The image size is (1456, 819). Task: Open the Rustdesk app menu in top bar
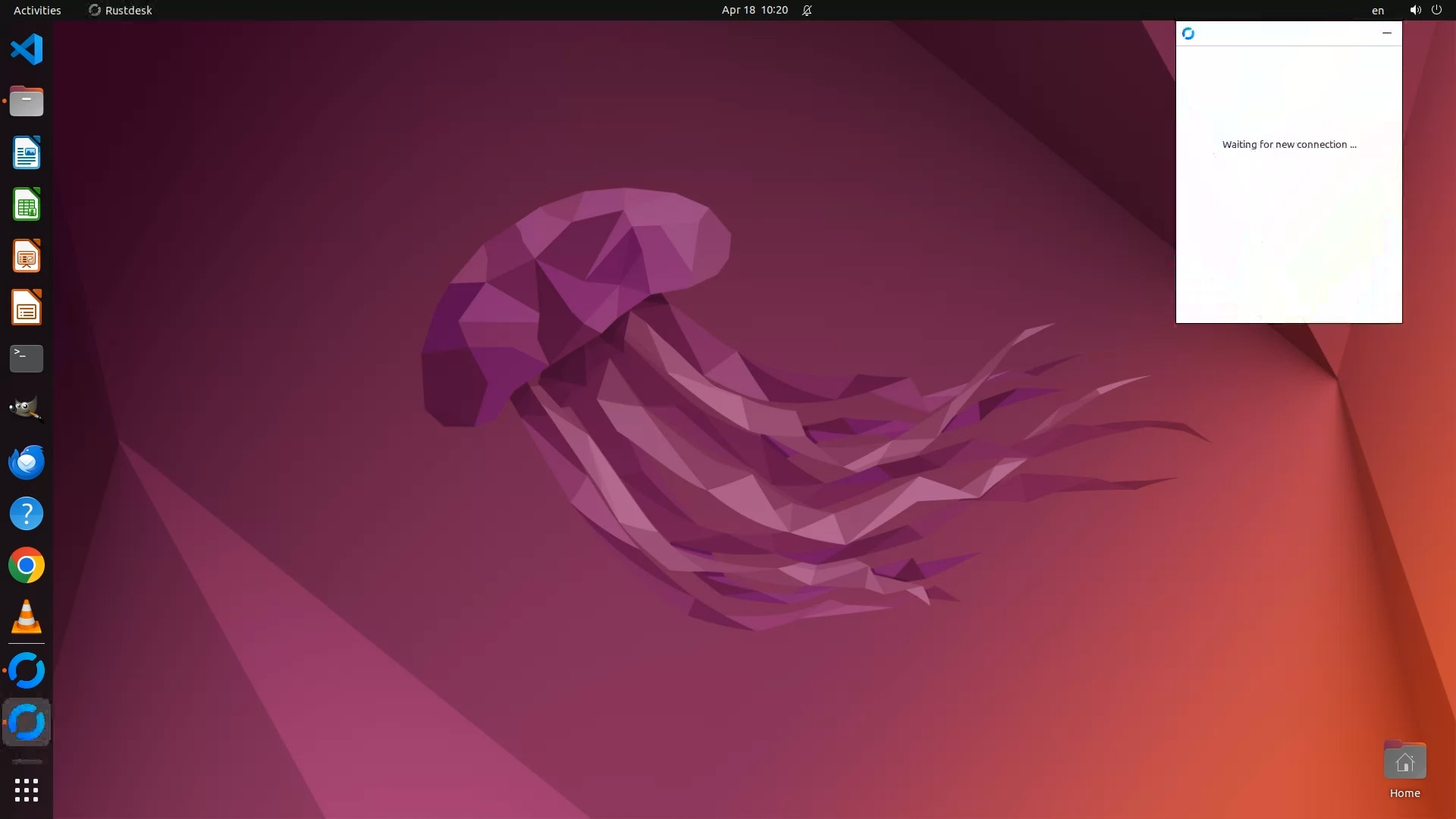tap(121, 10)
